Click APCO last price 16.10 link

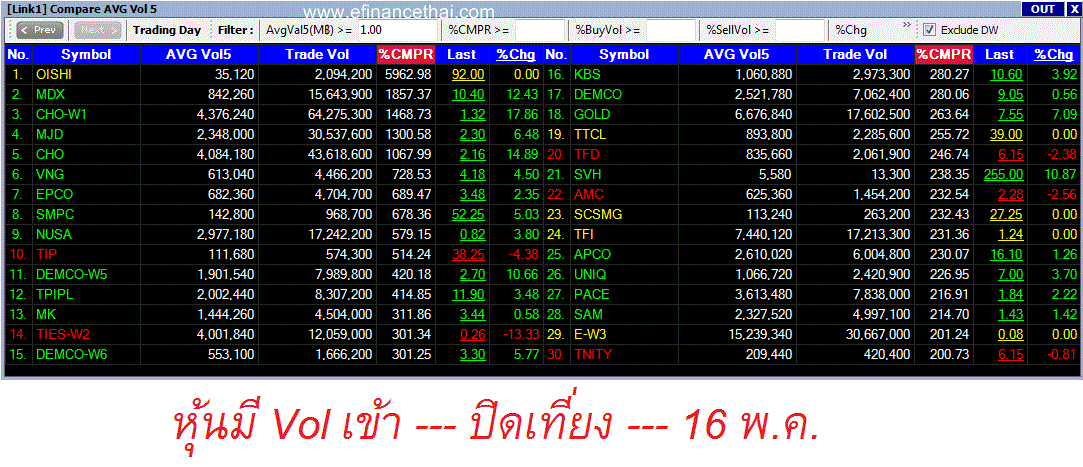[x=1006, y=255]
